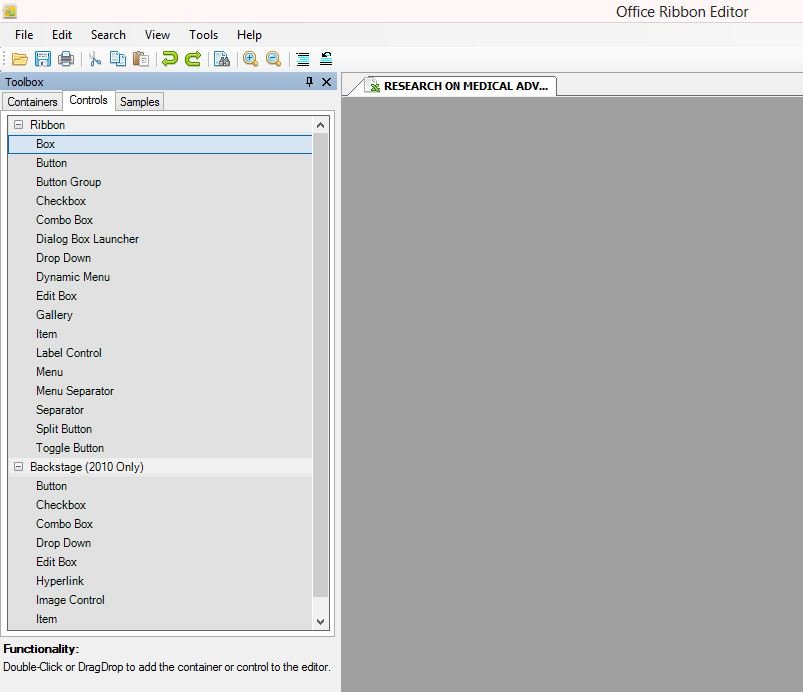Select Toggle Button in the Ribbon list
The image size is (803, 692).
69,447
